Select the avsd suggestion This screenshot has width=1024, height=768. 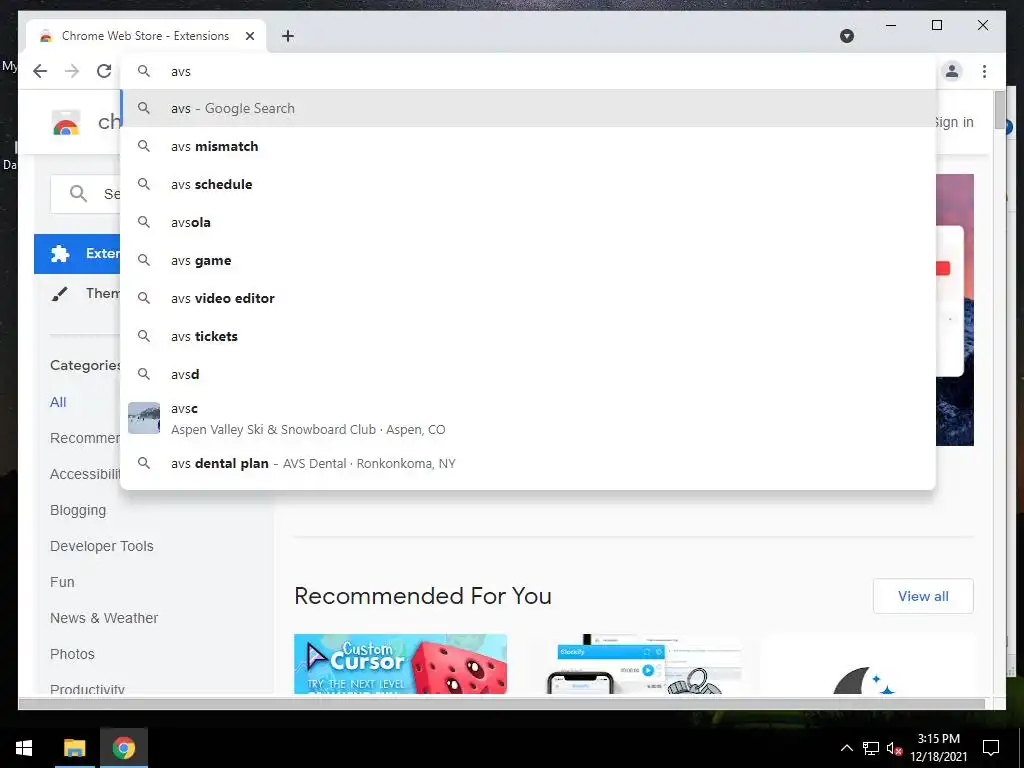pos(528,374)
